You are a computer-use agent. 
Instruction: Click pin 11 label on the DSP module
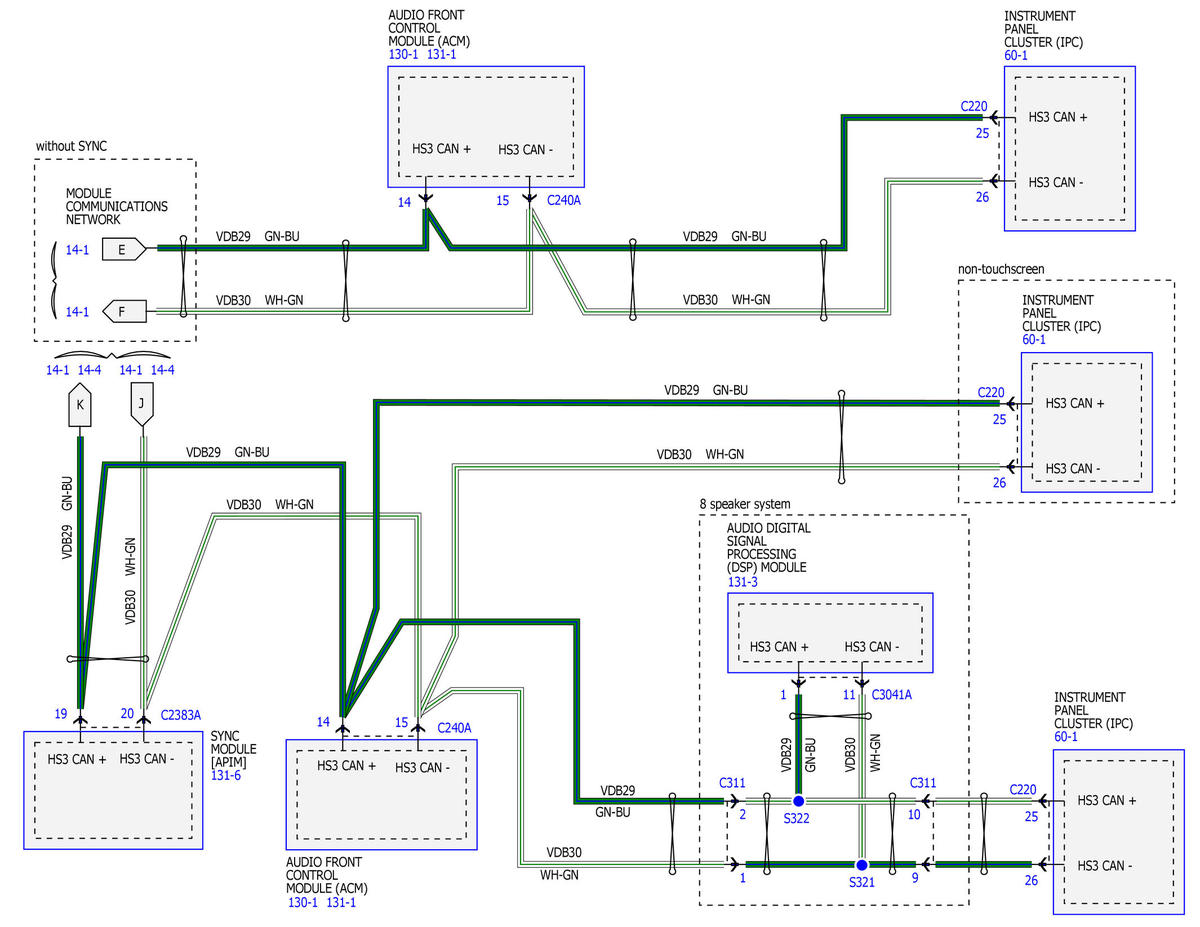click(848, 694)
